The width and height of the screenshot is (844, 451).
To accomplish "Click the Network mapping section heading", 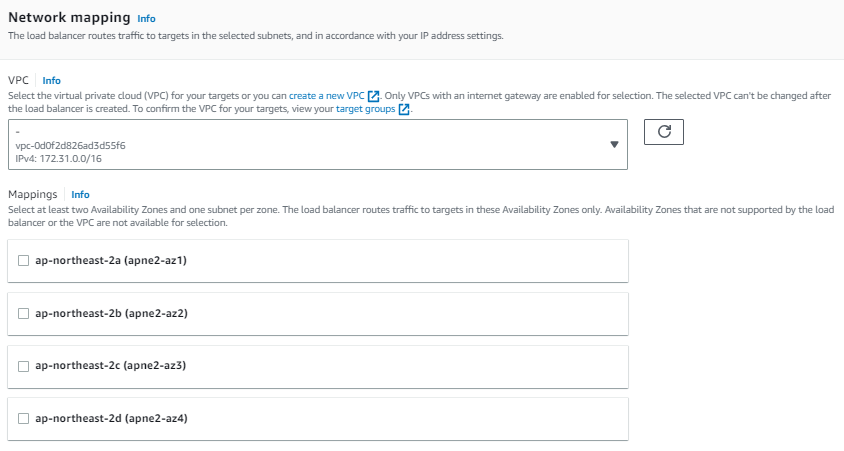I will tap(69, 18).
